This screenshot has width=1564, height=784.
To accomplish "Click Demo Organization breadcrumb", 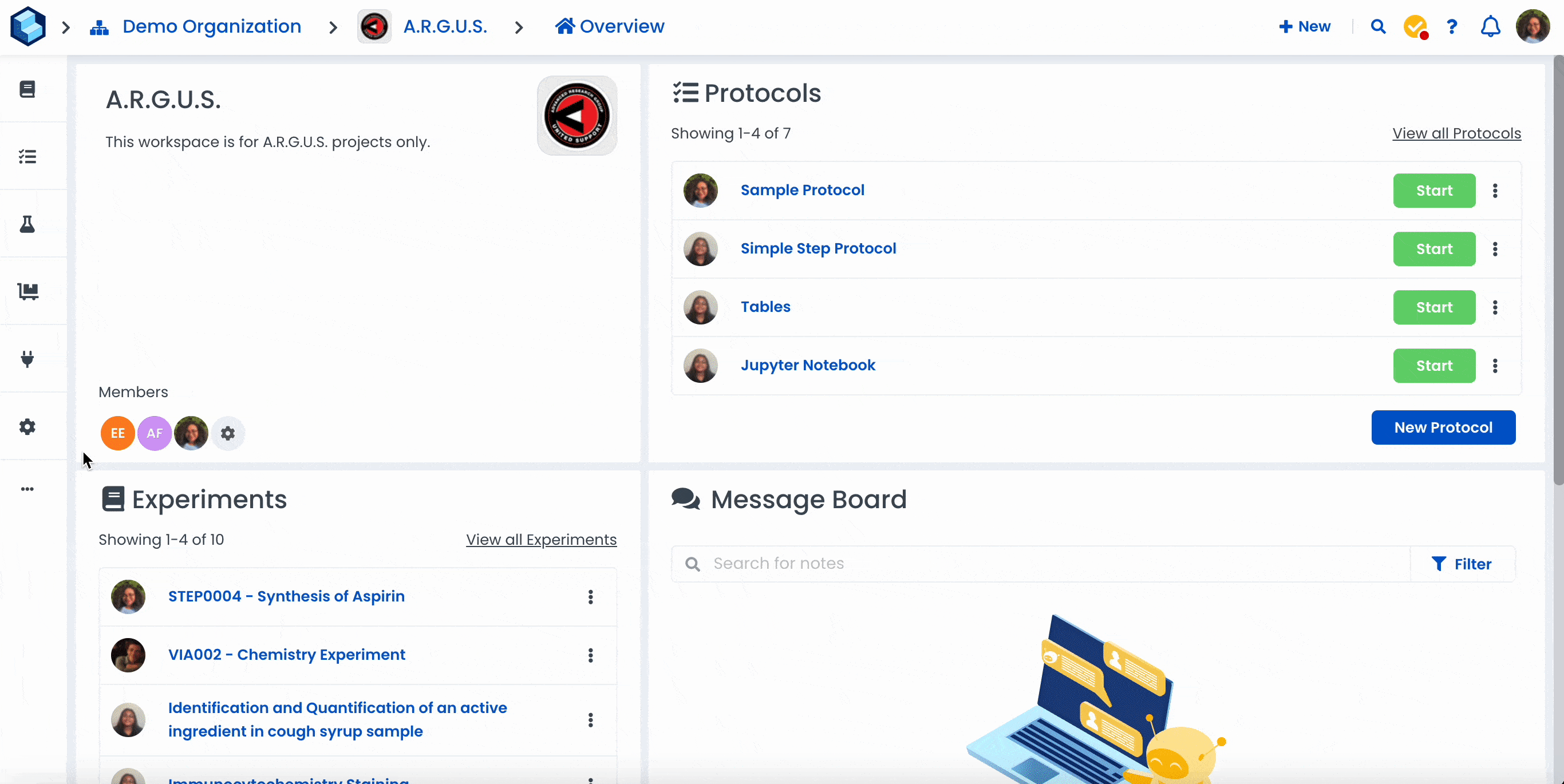I will [x=211, y=27].
